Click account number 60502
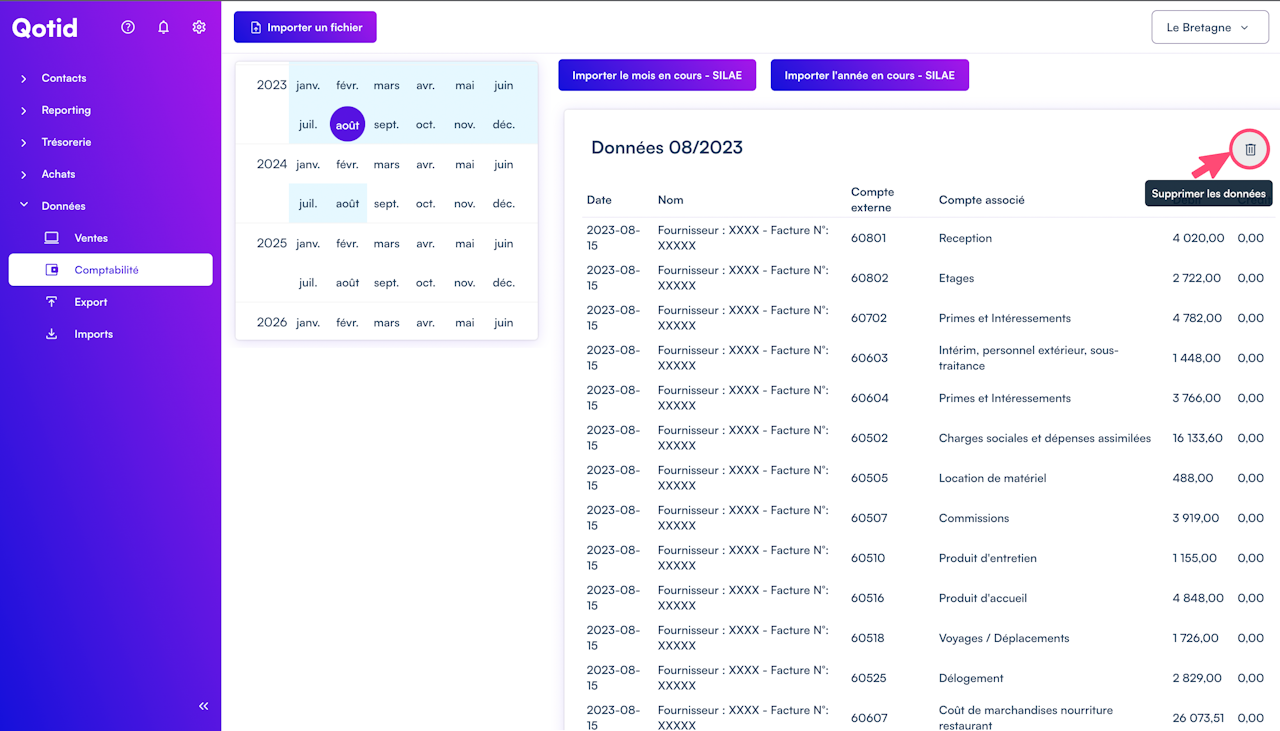 [x=869, y=438]
